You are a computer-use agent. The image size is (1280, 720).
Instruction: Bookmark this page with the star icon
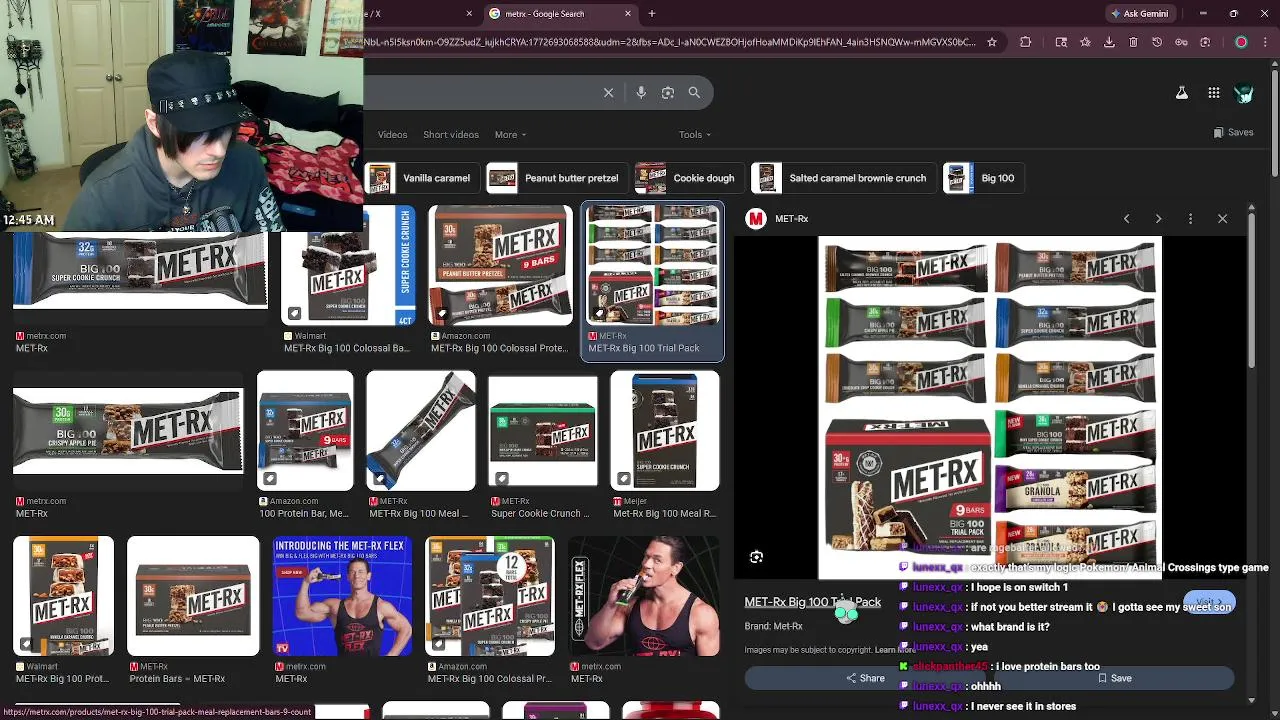(x=991, y=42)
